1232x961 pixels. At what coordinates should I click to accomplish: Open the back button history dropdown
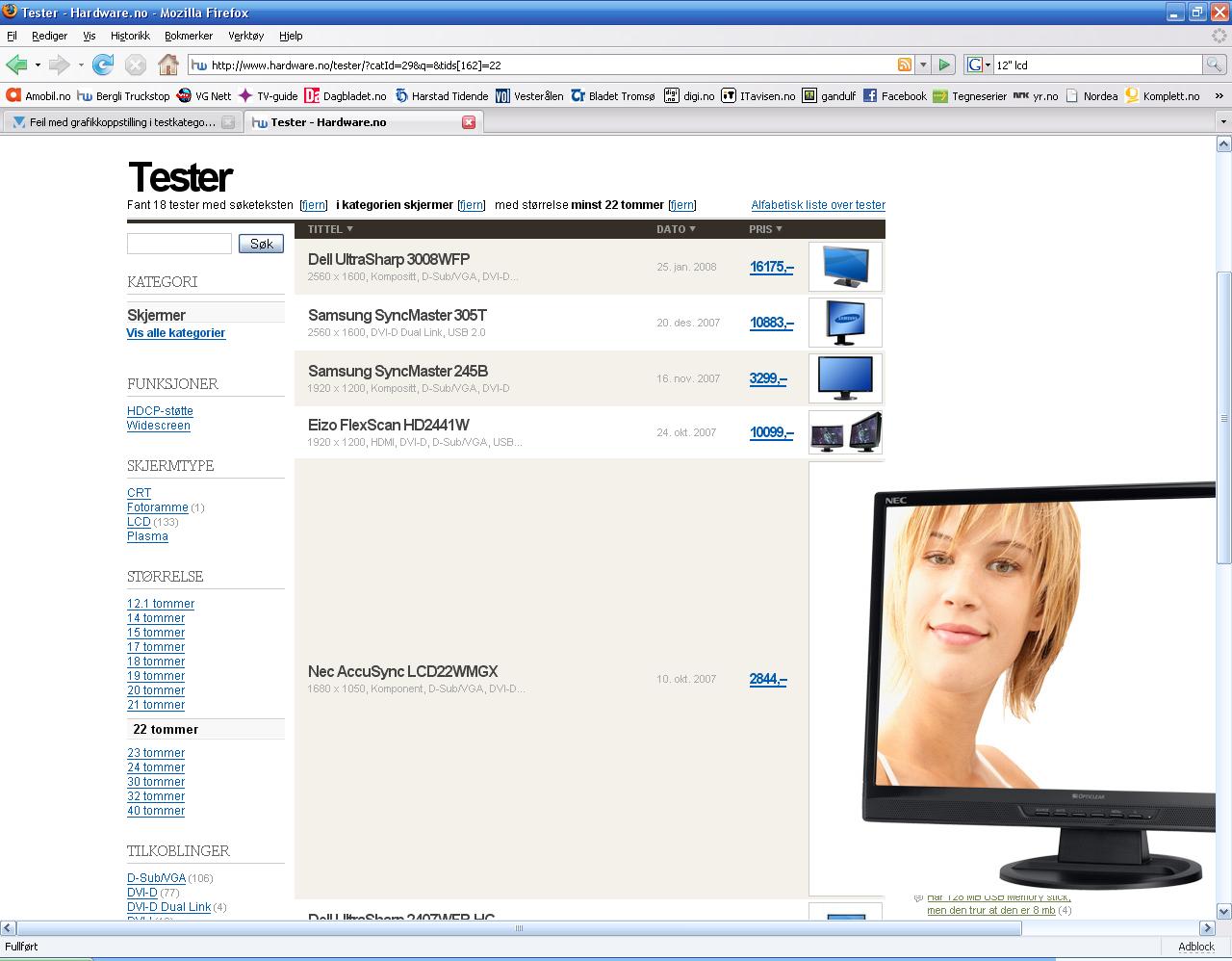(38, 65)
